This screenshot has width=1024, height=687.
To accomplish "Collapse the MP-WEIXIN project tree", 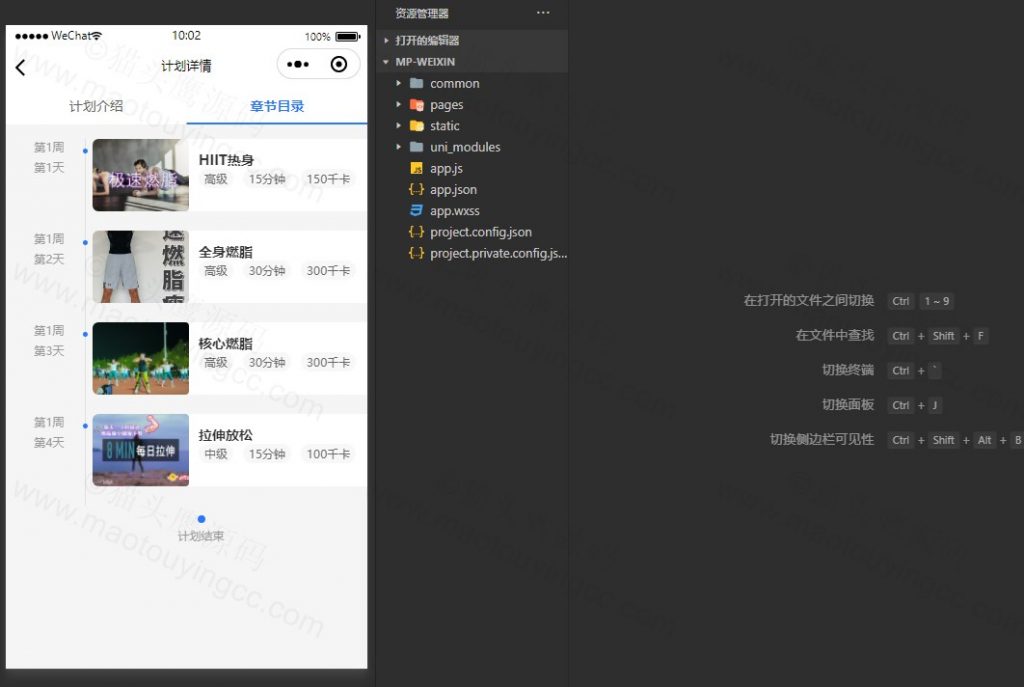I will (386, 62).
